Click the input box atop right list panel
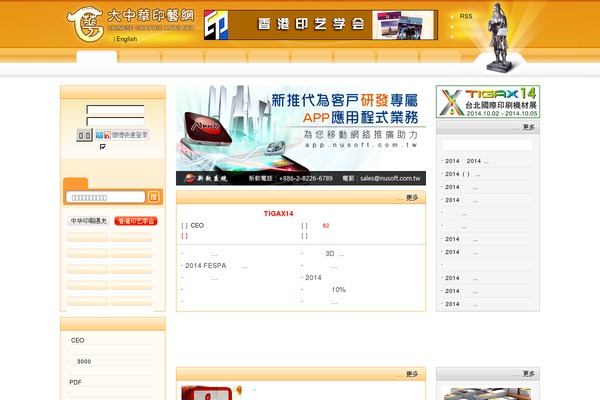The height and width of the screenshot is (400, 600). coord(487,145)
